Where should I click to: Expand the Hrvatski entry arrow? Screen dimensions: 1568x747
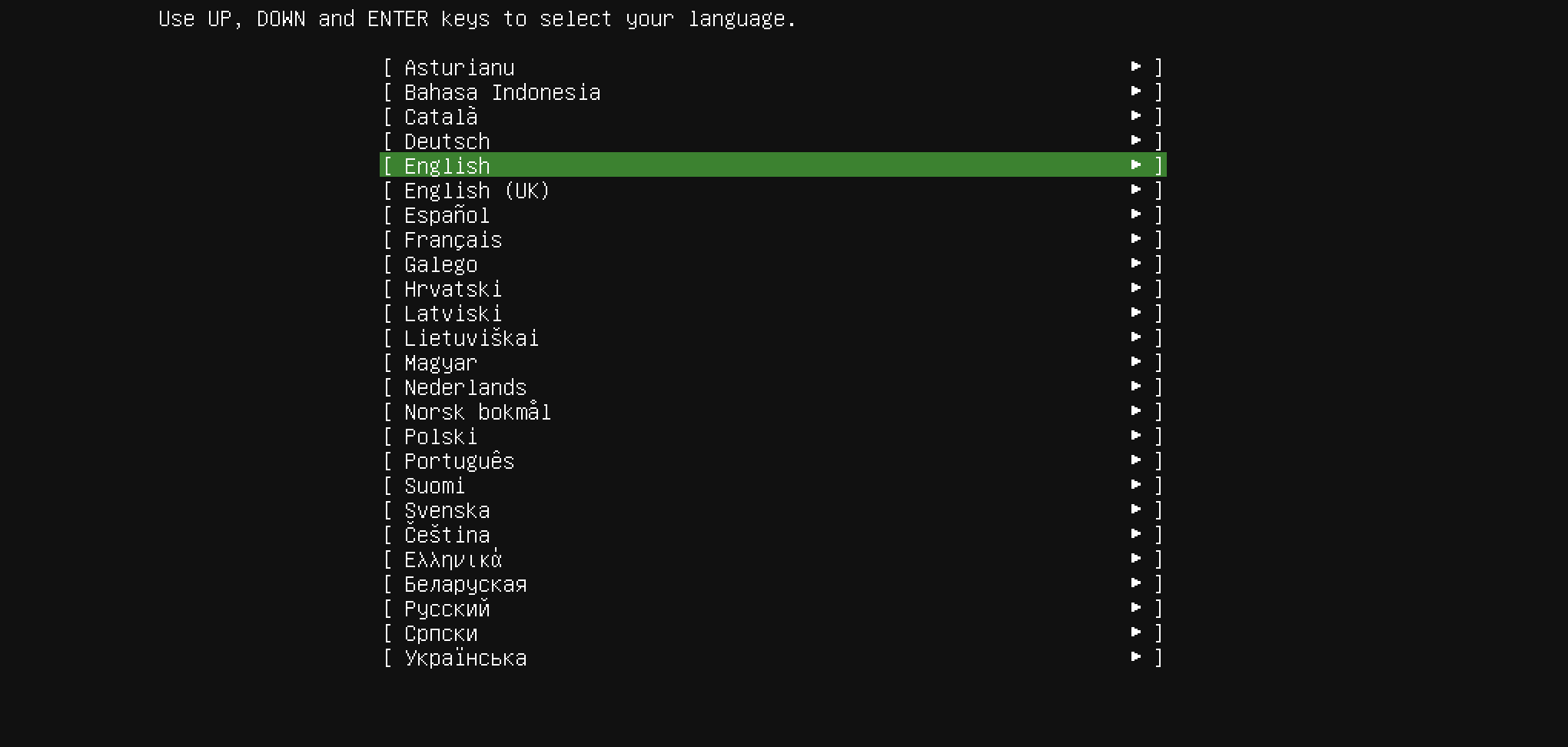tap(1136, 288)
